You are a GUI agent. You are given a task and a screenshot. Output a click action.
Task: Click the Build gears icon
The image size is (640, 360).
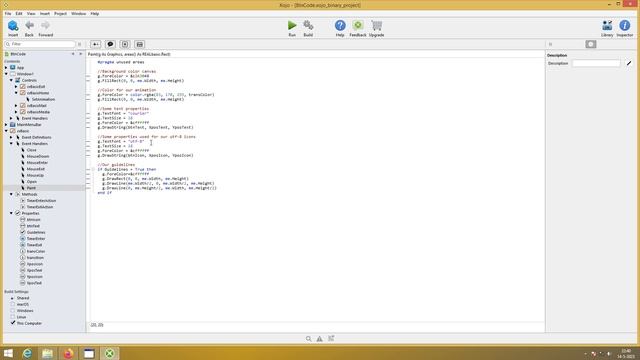pos(308,25)
